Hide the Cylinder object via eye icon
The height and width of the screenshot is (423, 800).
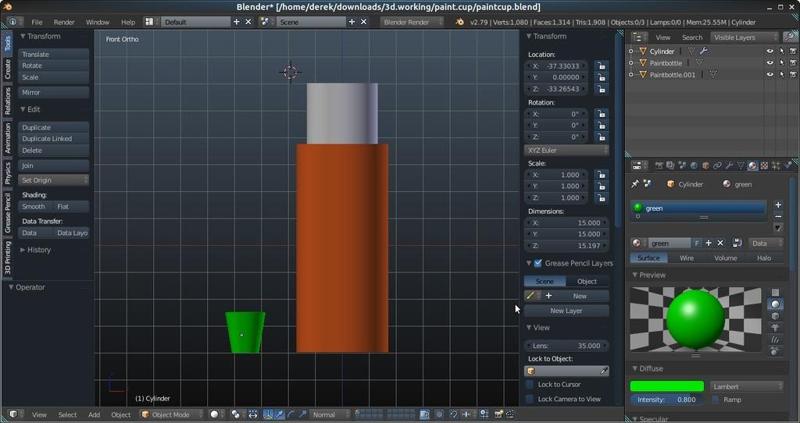770,51
